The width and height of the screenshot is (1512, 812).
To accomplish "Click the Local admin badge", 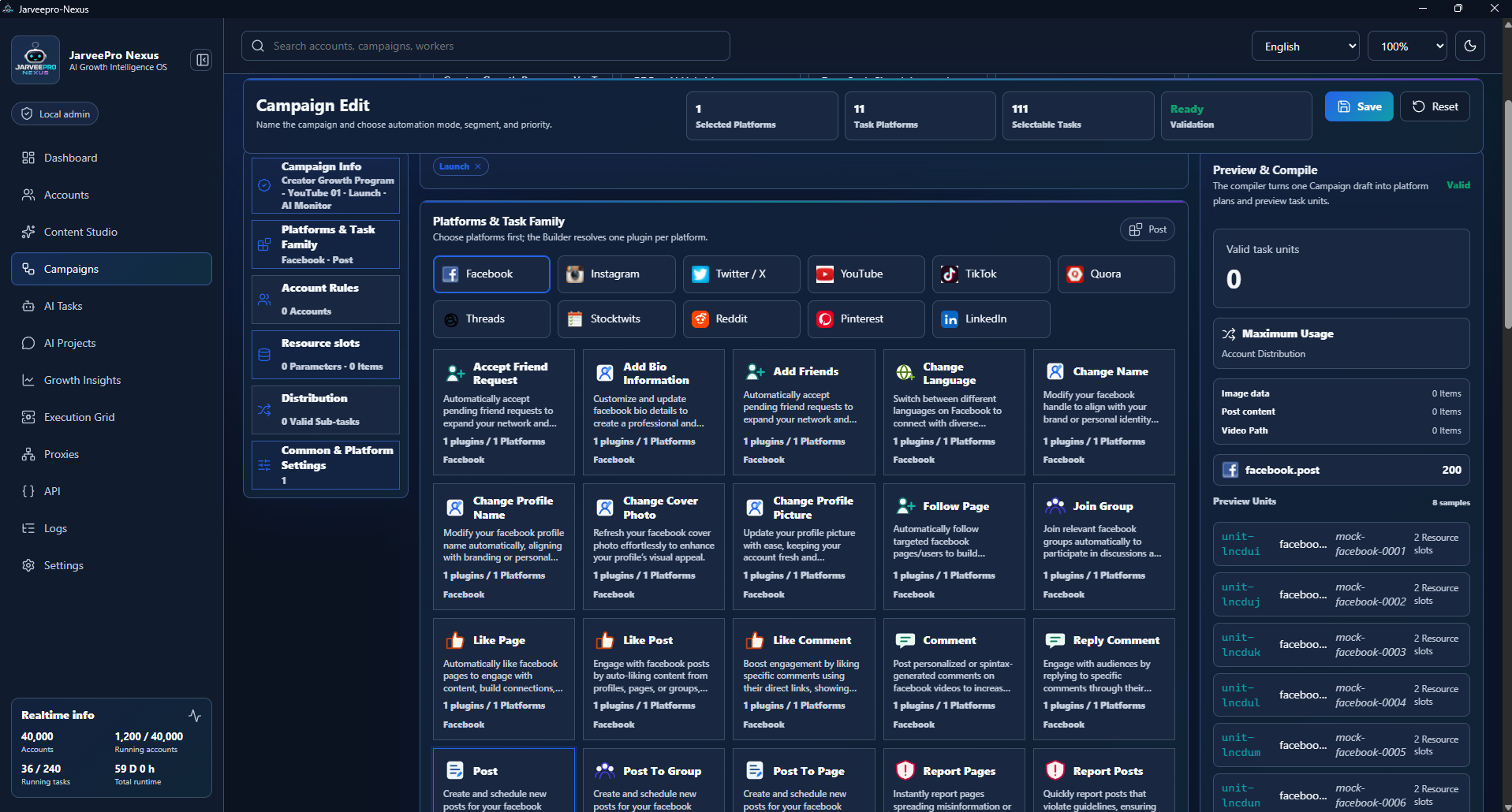I will click(55, 114).
